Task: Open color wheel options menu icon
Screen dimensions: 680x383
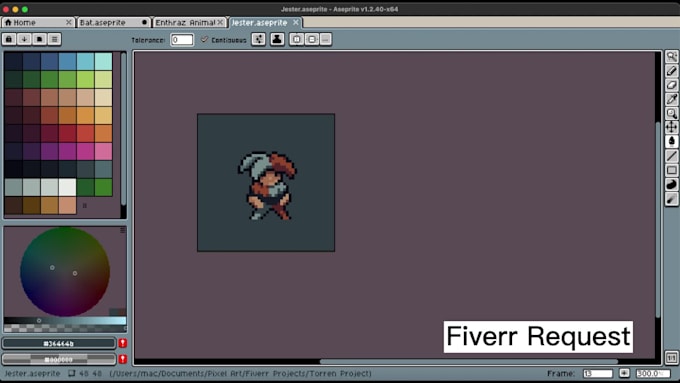Action: point(123,230)
